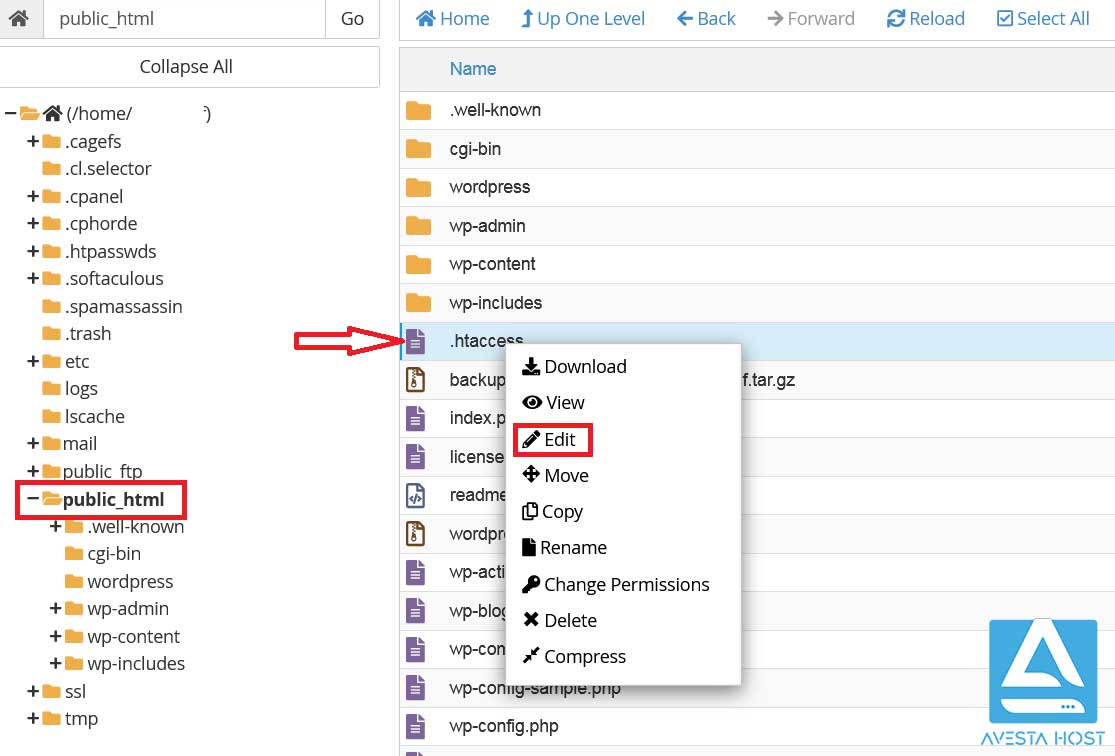Choose Change Permissions from context menu

616,585
